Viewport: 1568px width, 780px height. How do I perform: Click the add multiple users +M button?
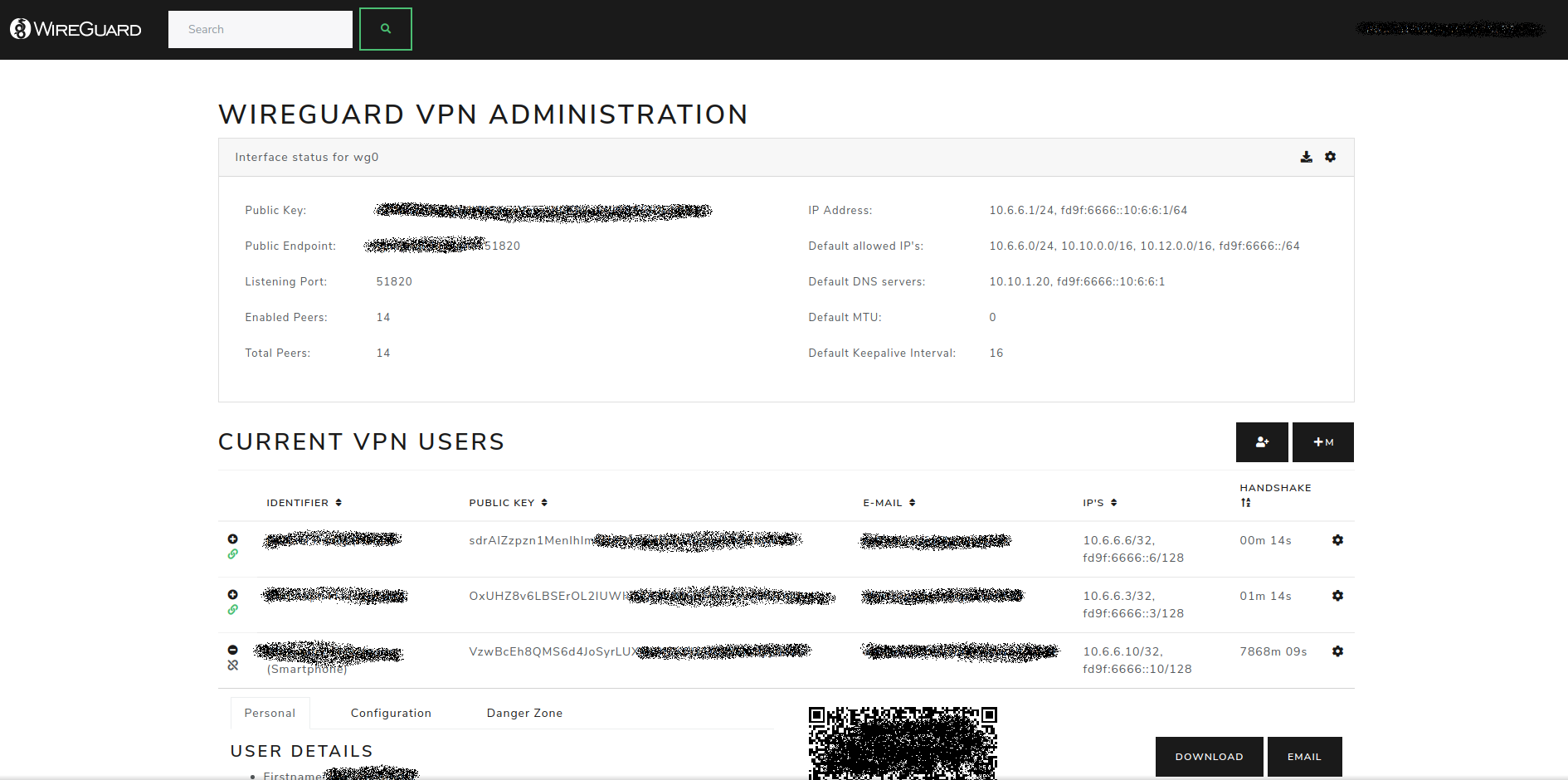click(x=1322, y=442)
